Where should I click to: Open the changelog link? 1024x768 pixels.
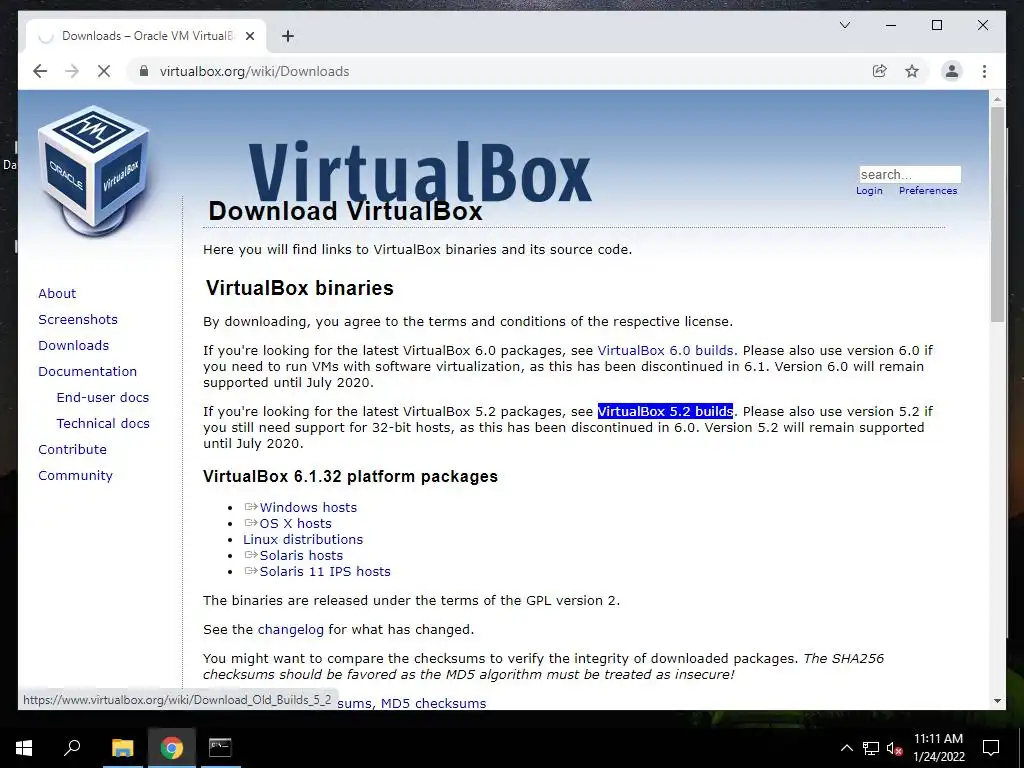coord(291,630)
